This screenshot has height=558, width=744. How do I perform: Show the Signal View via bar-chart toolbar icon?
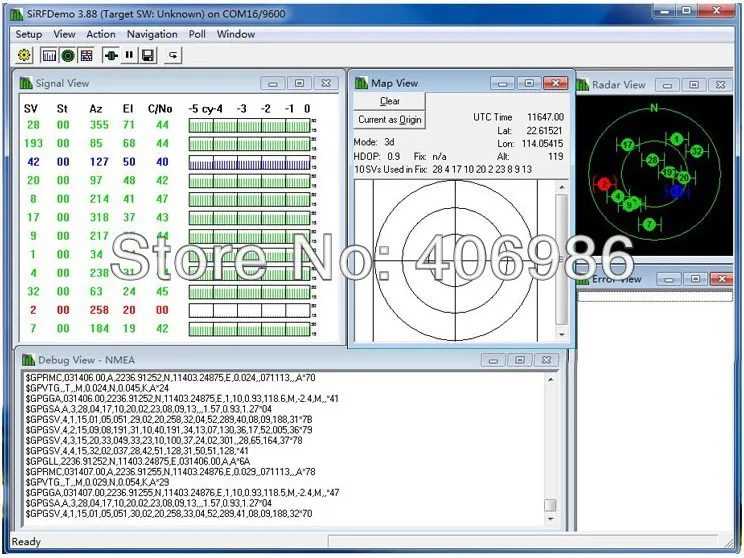49,56
